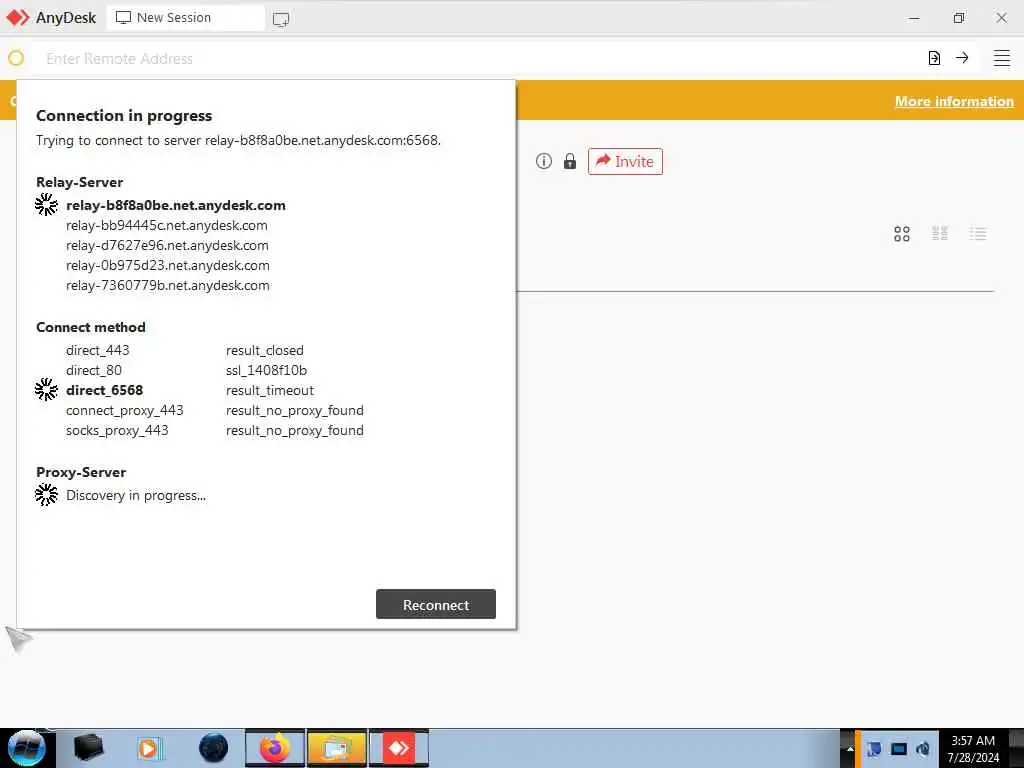
Task: Click the network monitor tray icon
Action: [899, 748]
